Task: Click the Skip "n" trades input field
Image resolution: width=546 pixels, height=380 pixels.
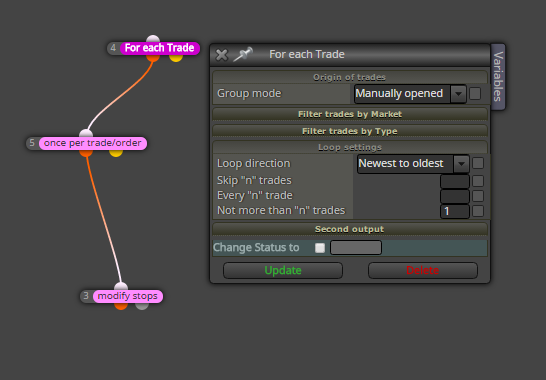Action: (x=455, y=181)
